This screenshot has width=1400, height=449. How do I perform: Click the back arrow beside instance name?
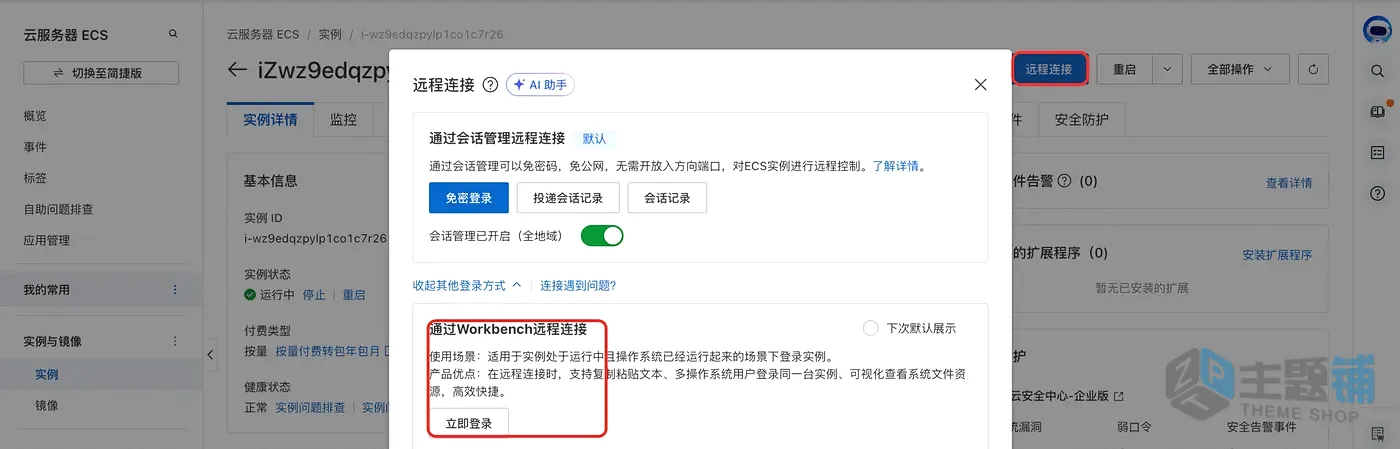pyautogui.click(x=237, y=70)
